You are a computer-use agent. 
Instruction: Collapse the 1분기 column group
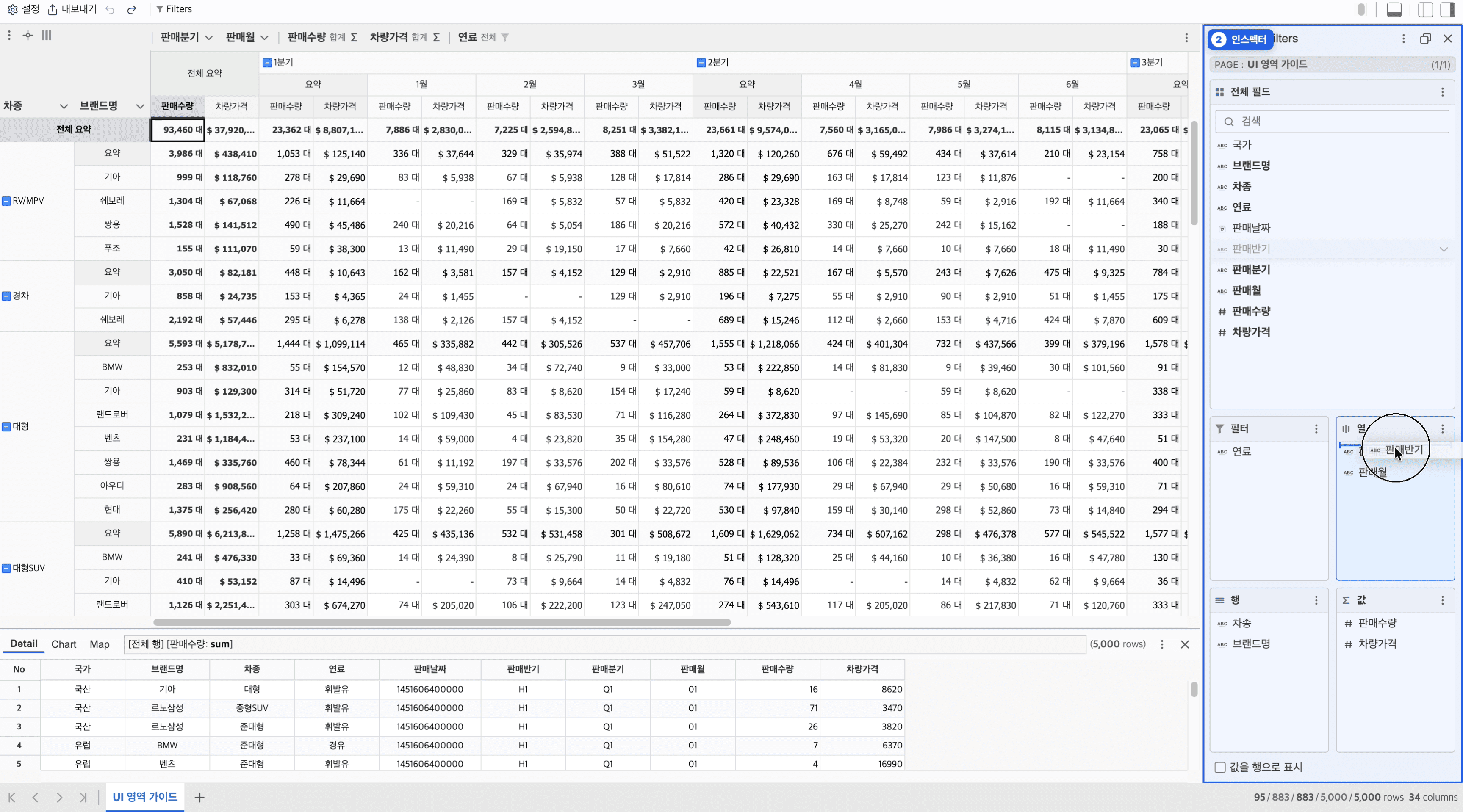pyautogui.click(x=267, y=63)
